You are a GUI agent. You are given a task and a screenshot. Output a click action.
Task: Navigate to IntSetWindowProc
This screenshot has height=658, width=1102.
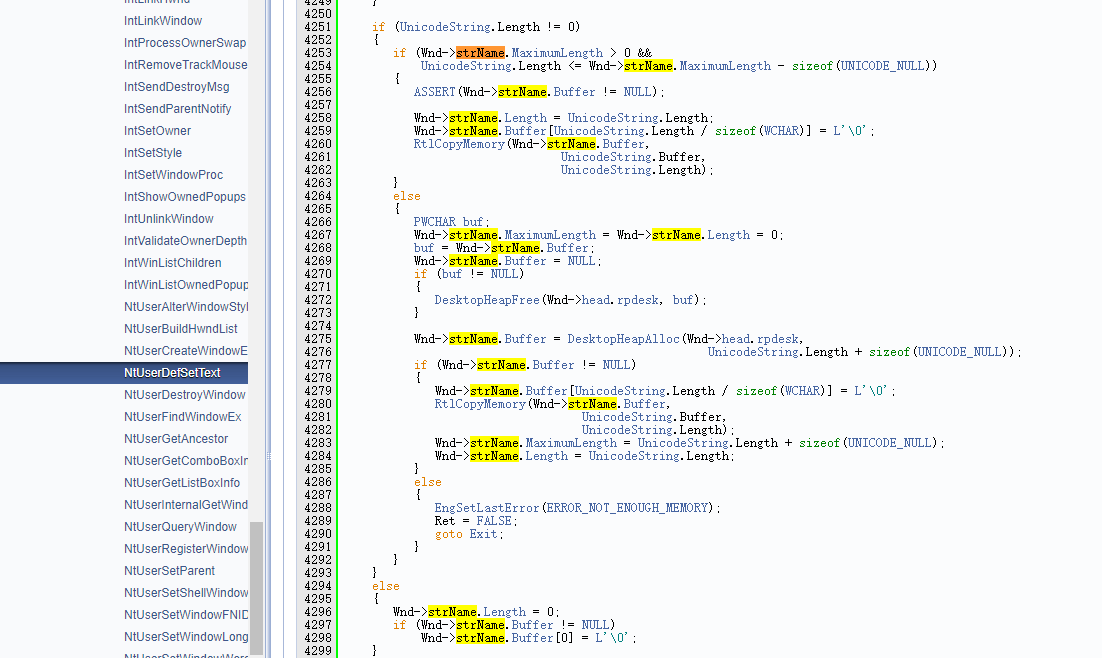174,175
